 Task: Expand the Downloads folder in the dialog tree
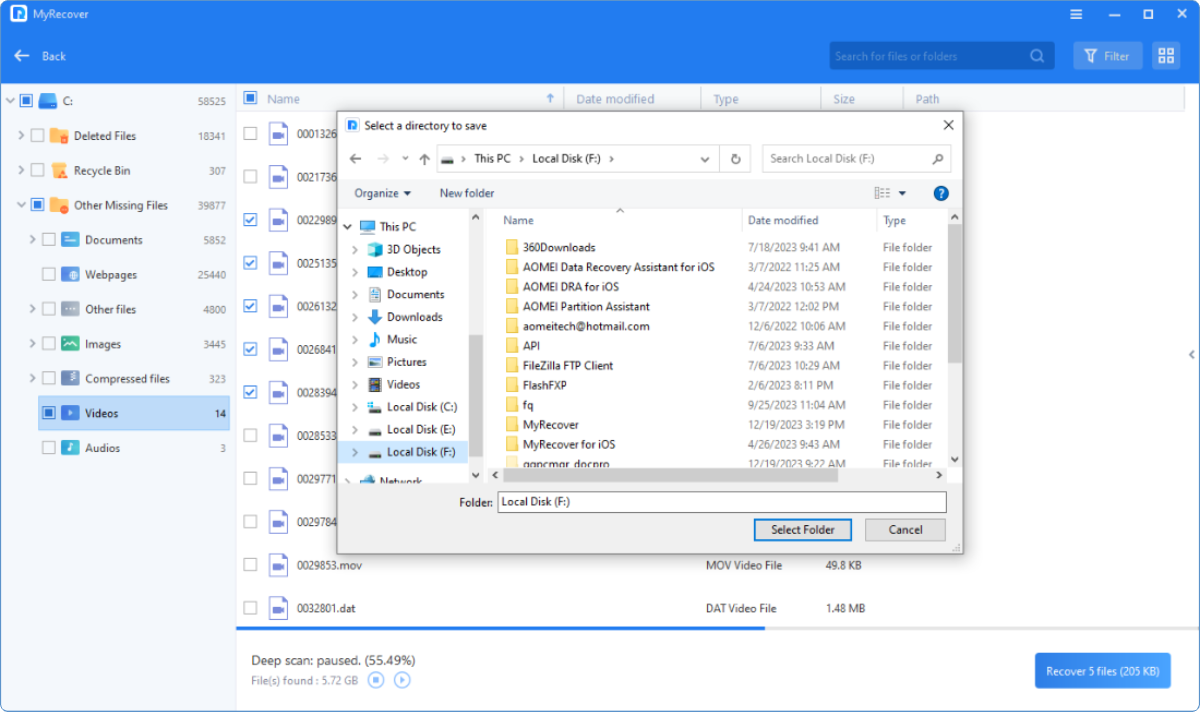click(x=353, y=316)
